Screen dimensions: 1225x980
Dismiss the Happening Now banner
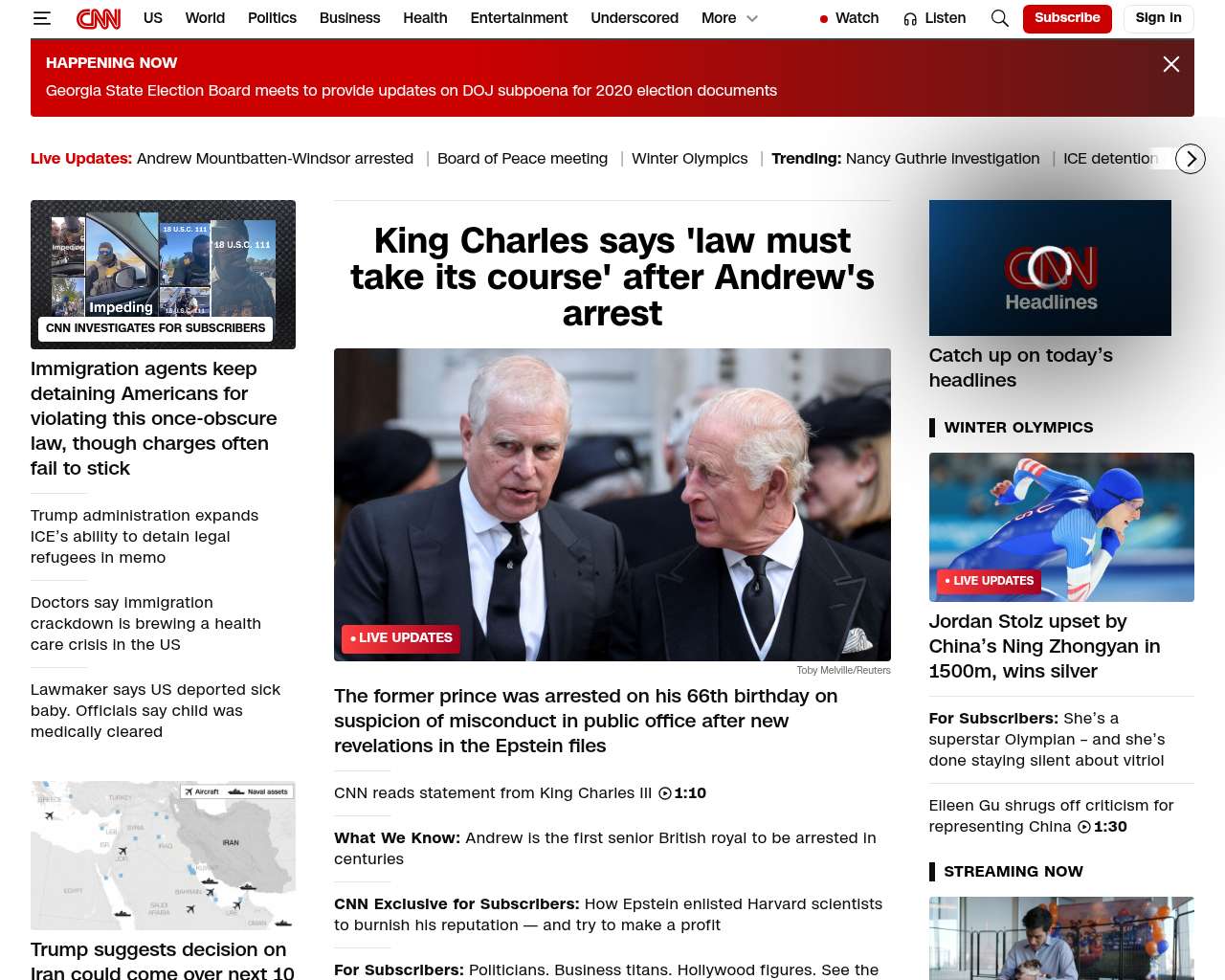(1171, 64)
